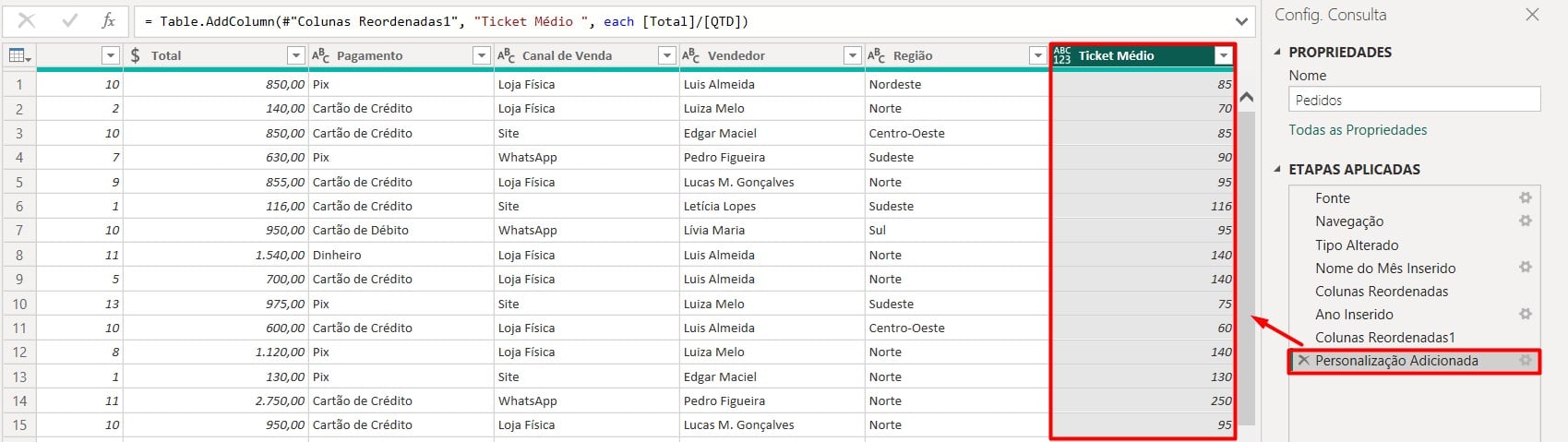This screenshot has height=442, width=1568.
Task: Click Cartão de Débito payment cell
Action: pos(401,231)
